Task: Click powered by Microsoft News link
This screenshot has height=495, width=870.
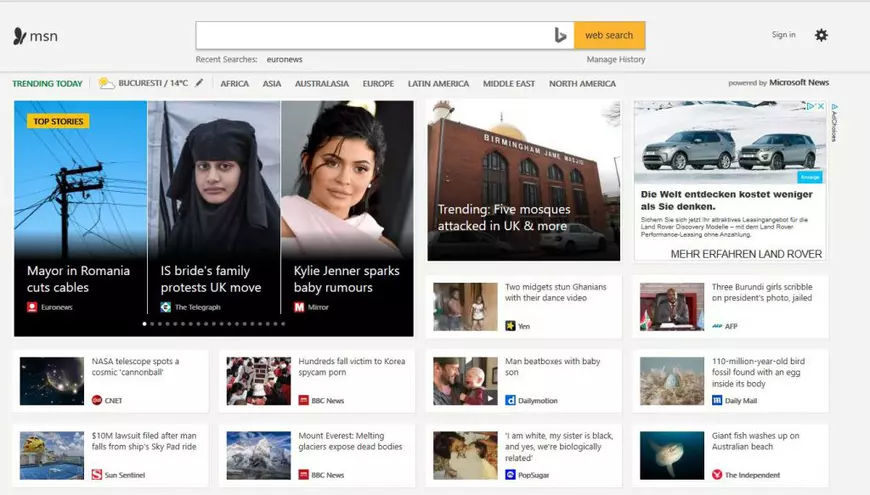Action: pos(778,82)
